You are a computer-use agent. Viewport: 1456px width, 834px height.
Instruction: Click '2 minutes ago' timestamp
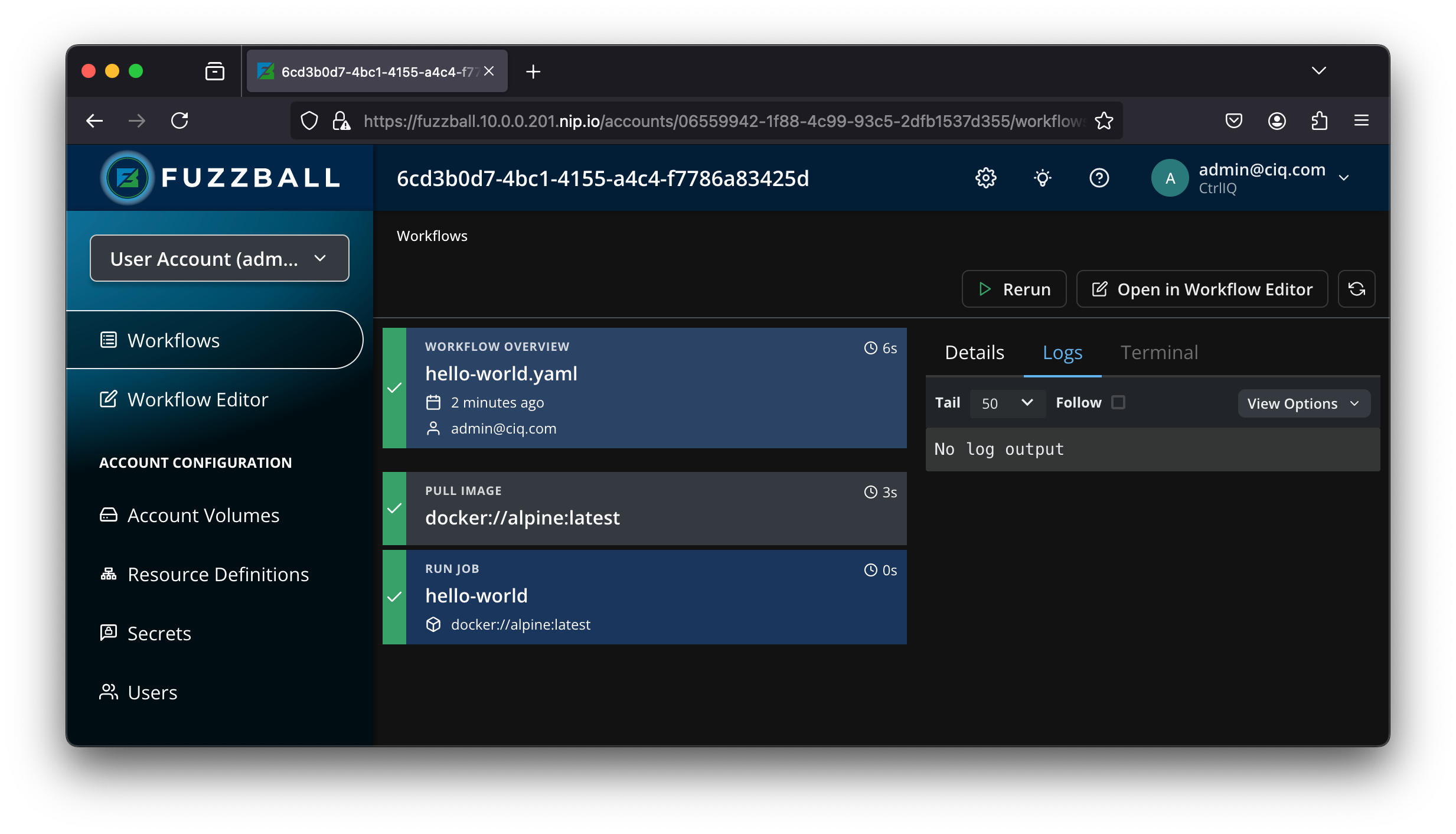pos(497,402)
